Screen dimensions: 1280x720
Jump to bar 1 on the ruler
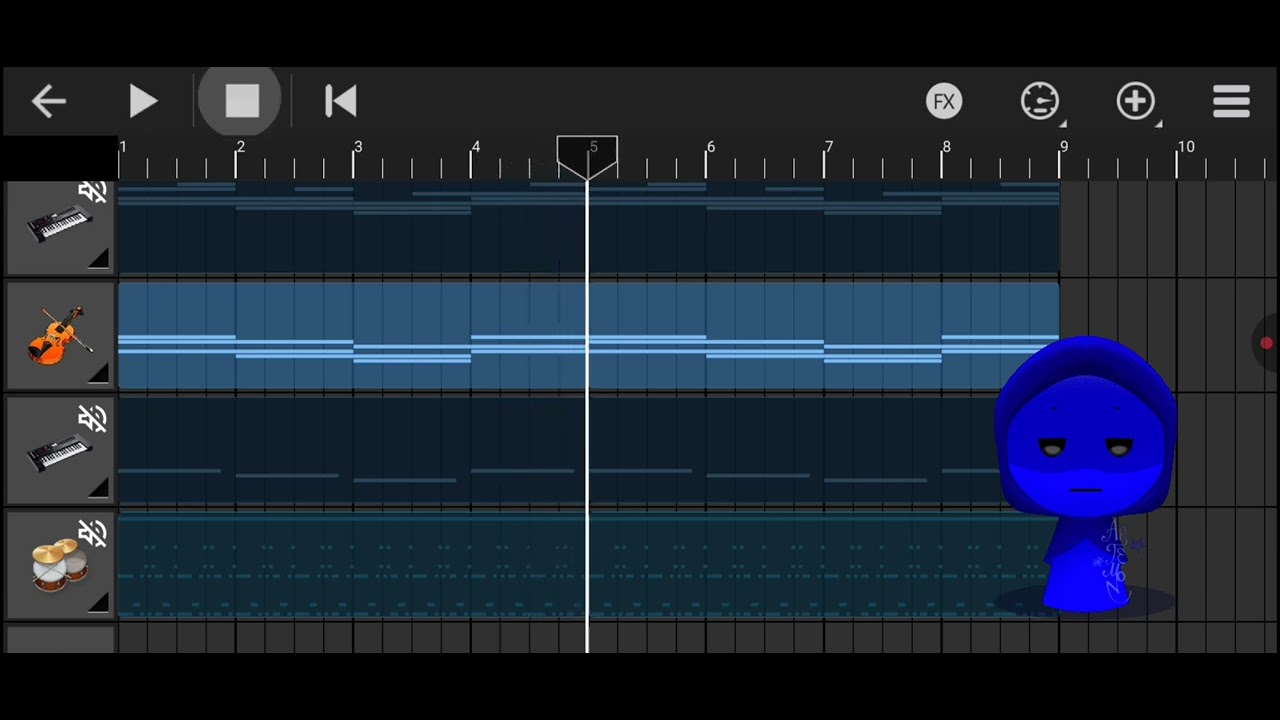coord(123,147)
